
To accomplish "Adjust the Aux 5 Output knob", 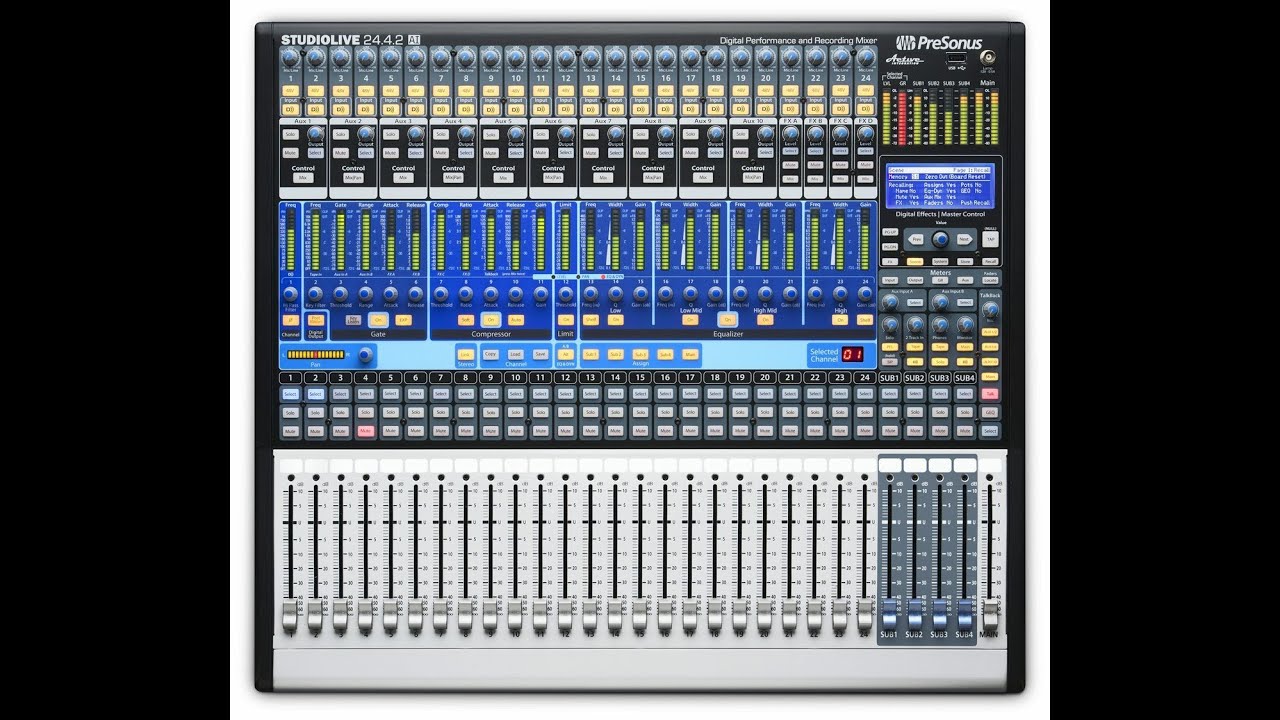I will click(x=516, y=133).
